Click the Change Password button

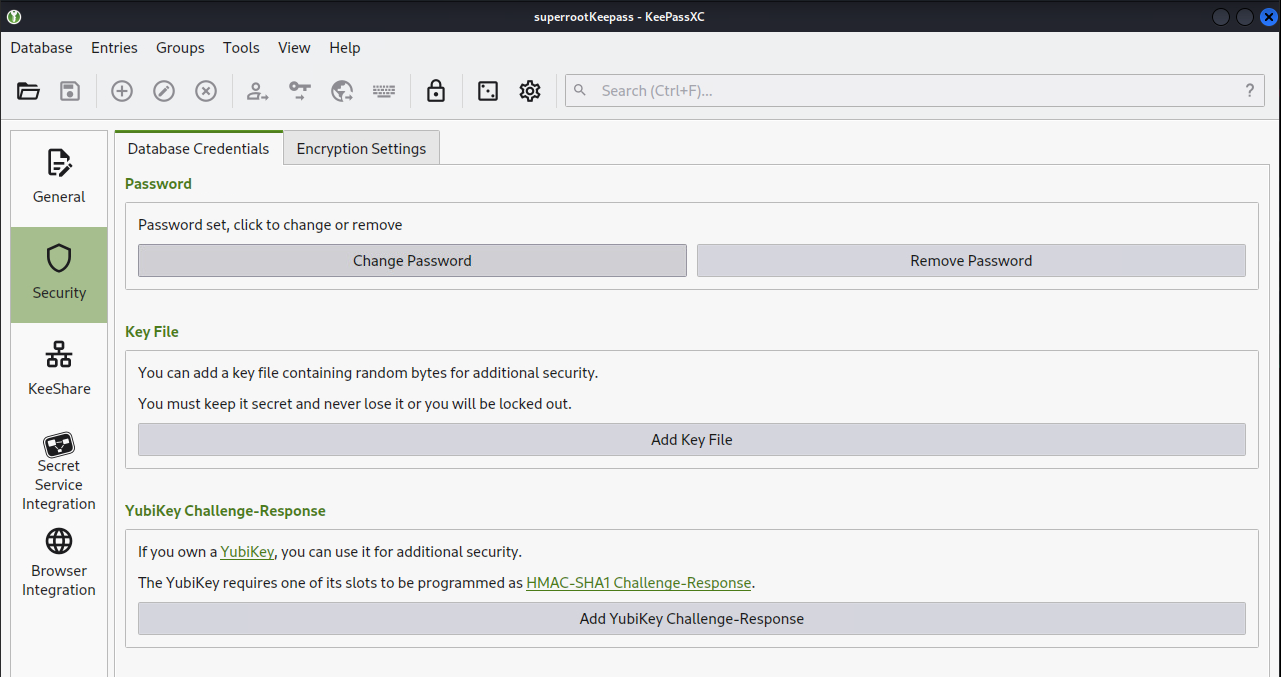[x=412, y=261]
